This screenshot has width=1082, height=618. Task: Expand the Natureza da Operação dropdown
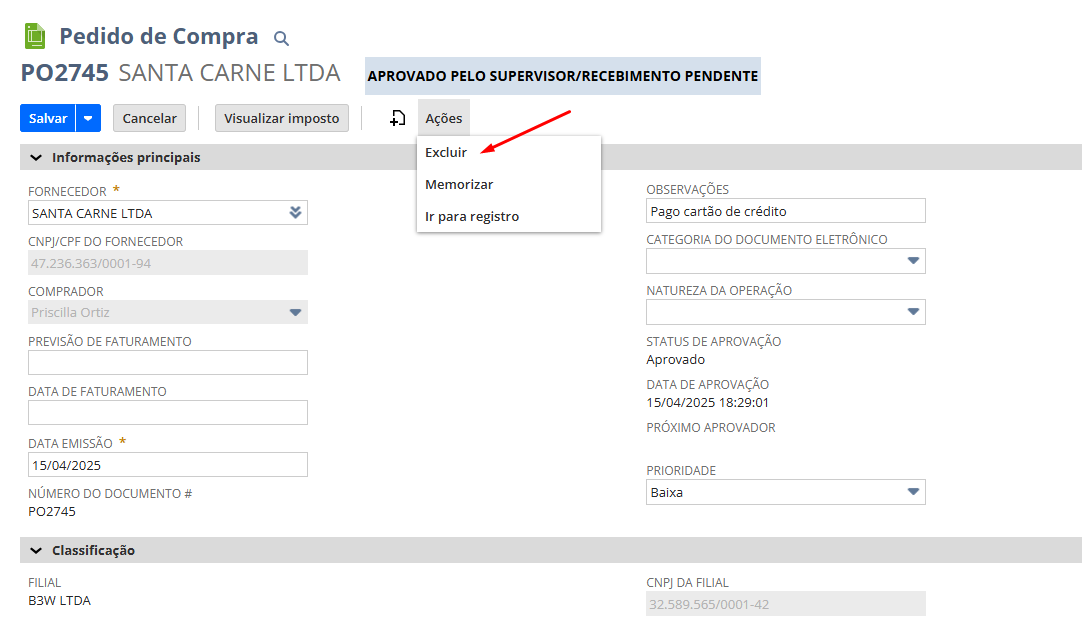(912, 312)
